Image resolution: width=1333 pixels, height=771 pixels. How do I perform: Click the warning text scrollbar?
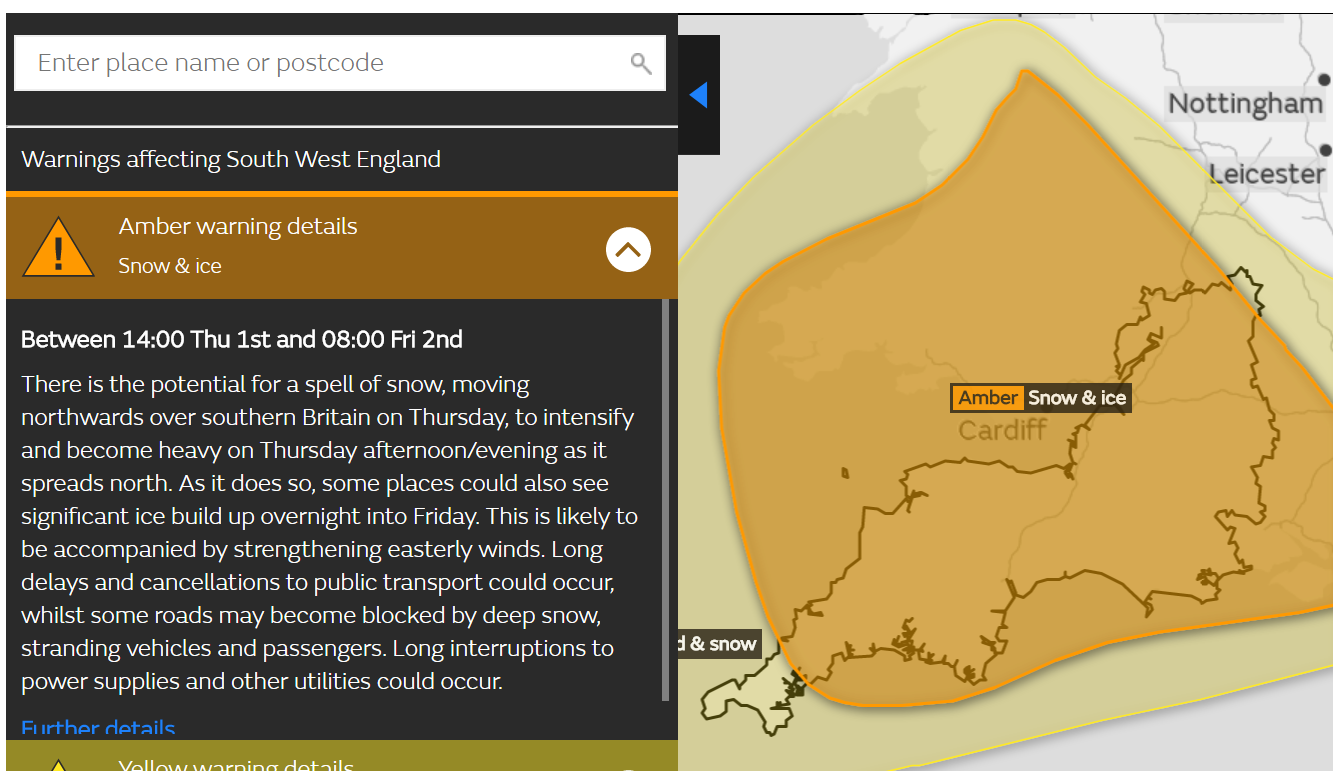tap(666, 500)
